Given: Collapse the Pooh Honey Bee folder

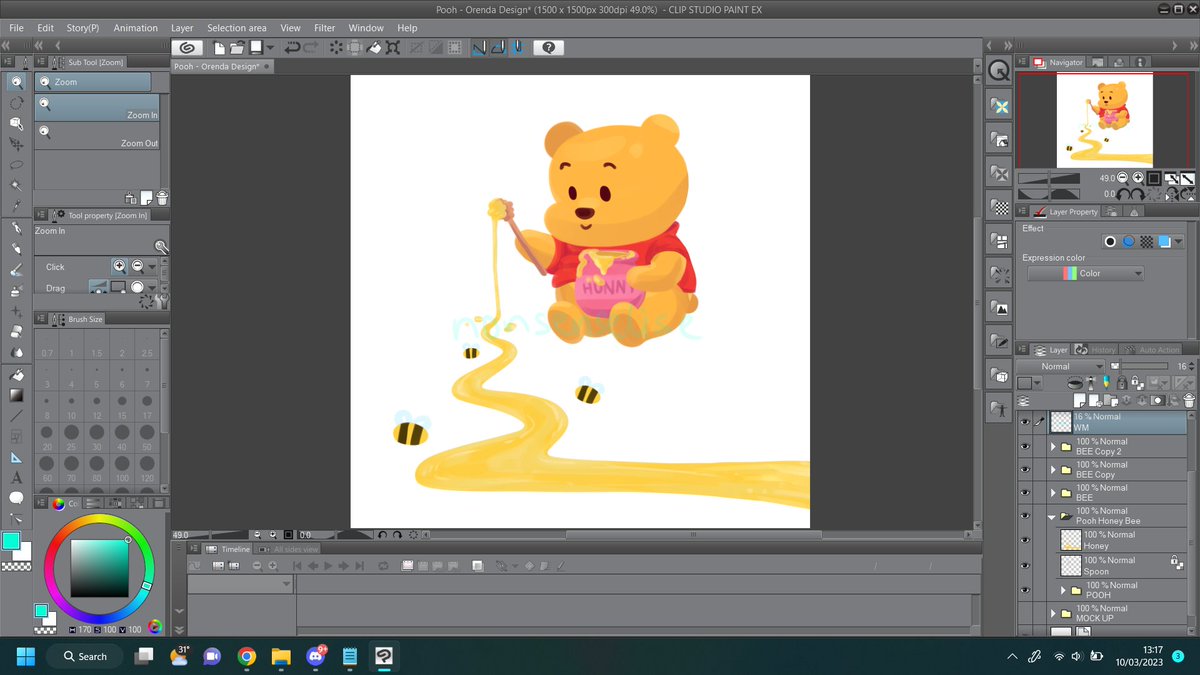Looking at the screenshot, I should pyautogui.click(x=1053, y=517).
